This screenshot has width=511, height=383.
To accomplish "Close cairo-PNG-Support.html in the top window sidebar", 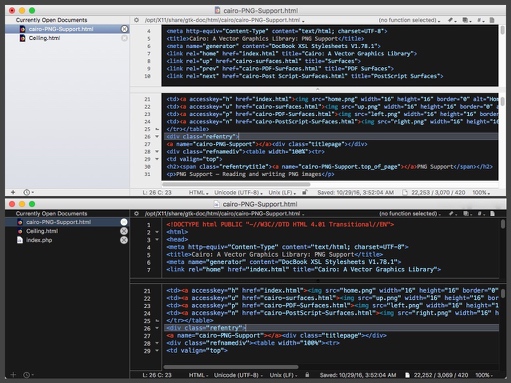I will (x=124, y=29).
